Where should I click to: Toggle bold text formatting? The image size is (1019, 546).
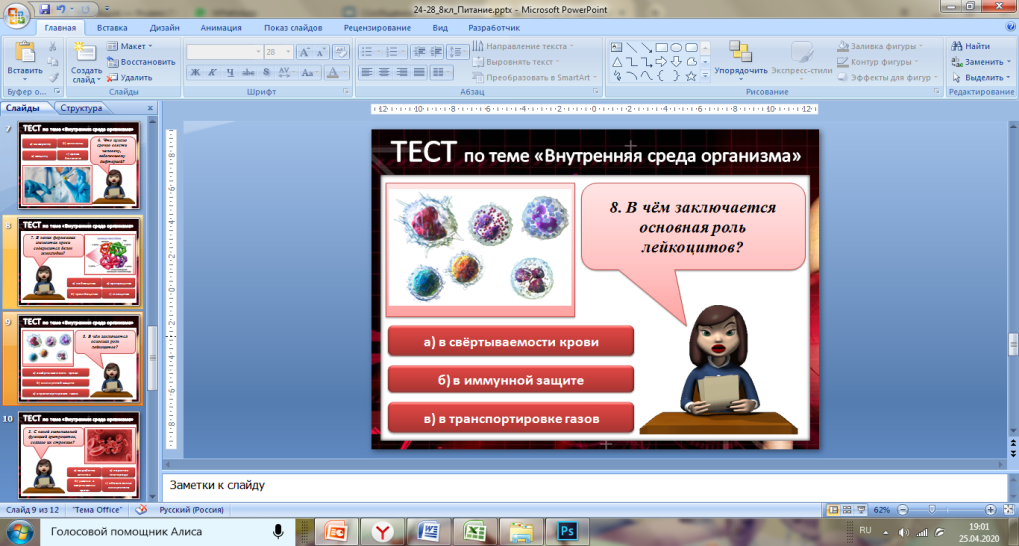(x=195, y=72)
